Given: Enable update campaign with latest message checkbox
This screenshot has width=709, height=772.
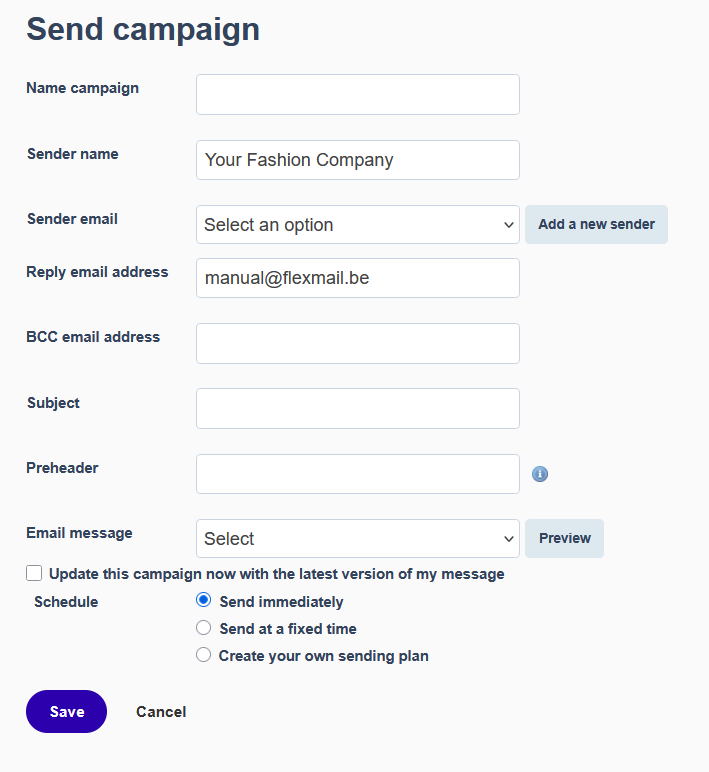Looking at the screenshot, I should coord(35,574).
